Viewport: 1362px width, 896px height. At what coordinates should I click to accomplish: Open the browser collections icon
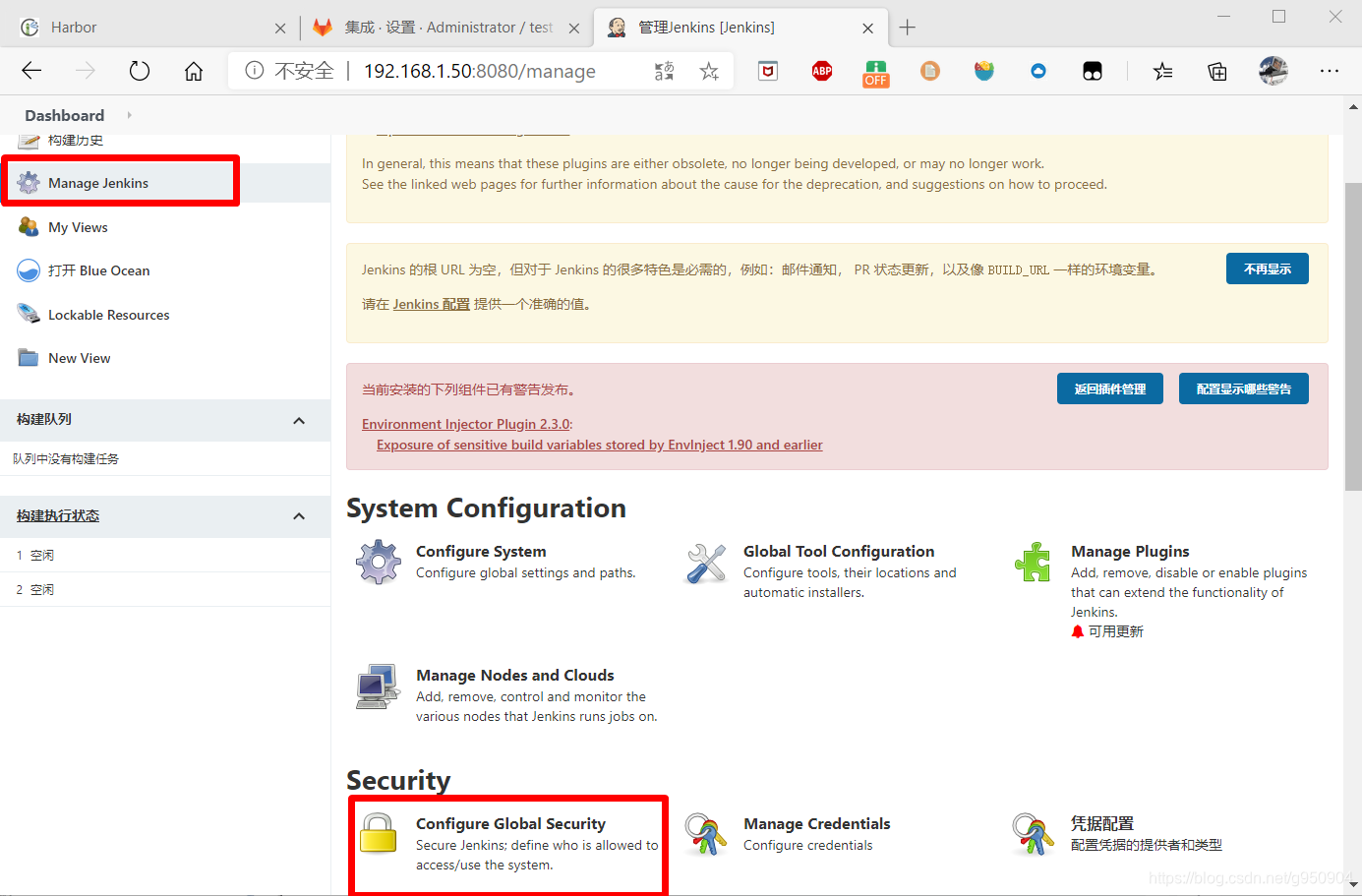click(x=1217, y=71)
